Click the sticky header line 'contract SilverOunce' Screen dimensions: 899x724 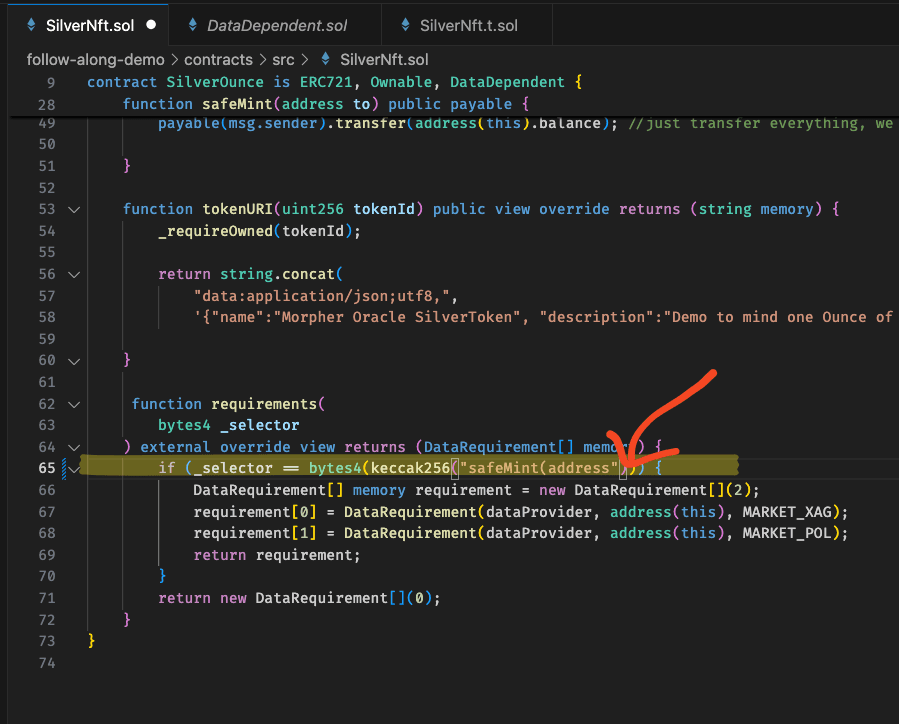coord(335,83)
